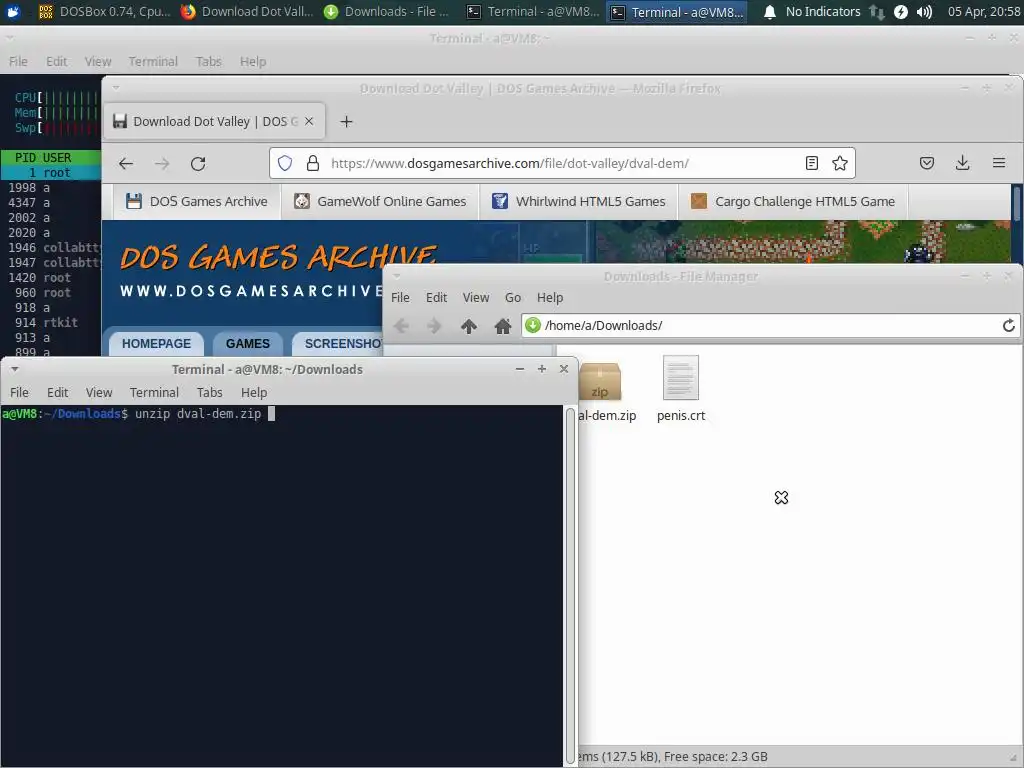Image resolution: width=1024 pixels, height=768 pixels.
Task: Switch to DOSBox 0.74 in the taskbar
Action: (104, 12)
